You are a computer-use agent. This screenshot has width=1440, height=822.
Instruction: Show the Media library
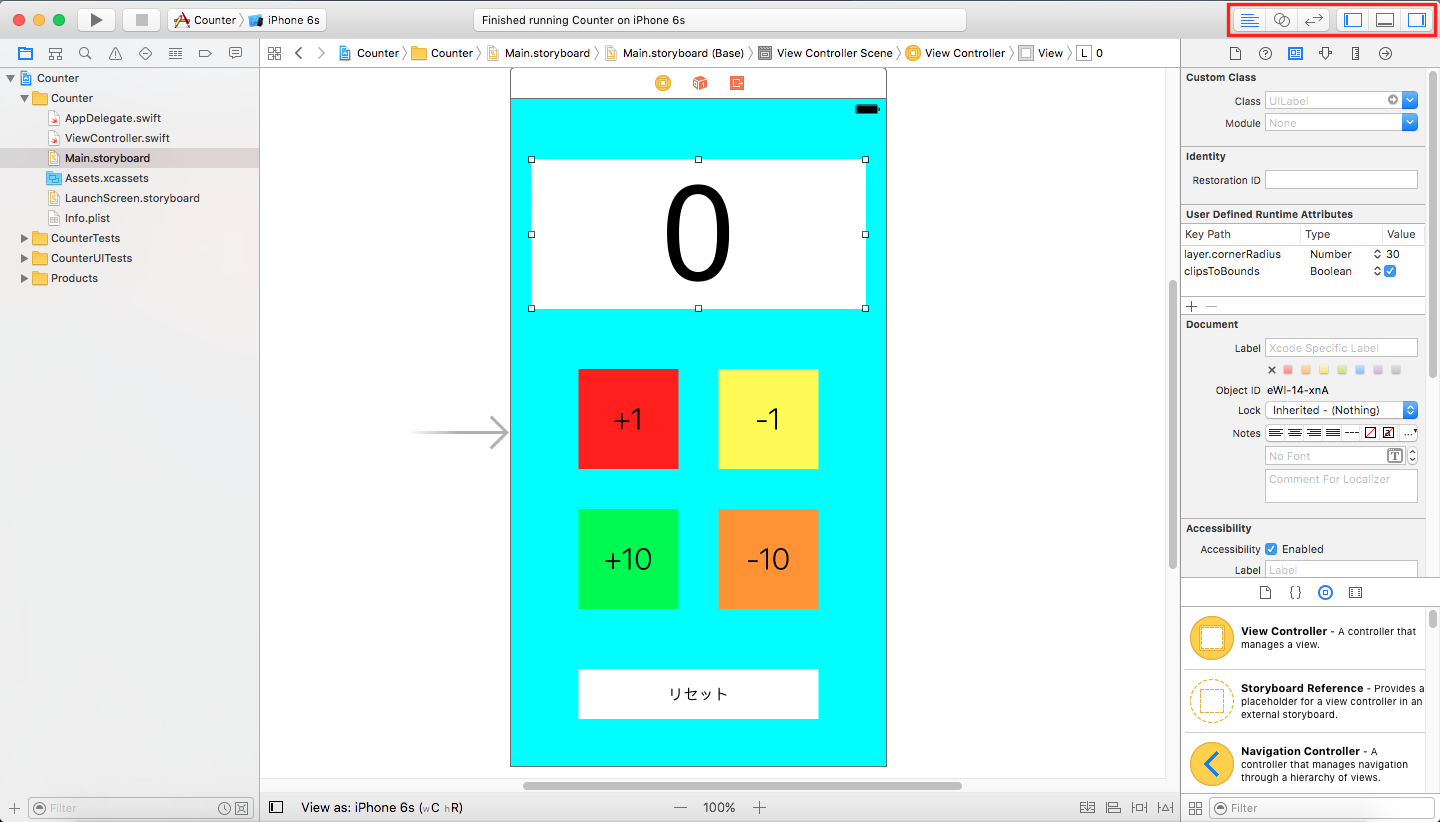coord(1355,592)
